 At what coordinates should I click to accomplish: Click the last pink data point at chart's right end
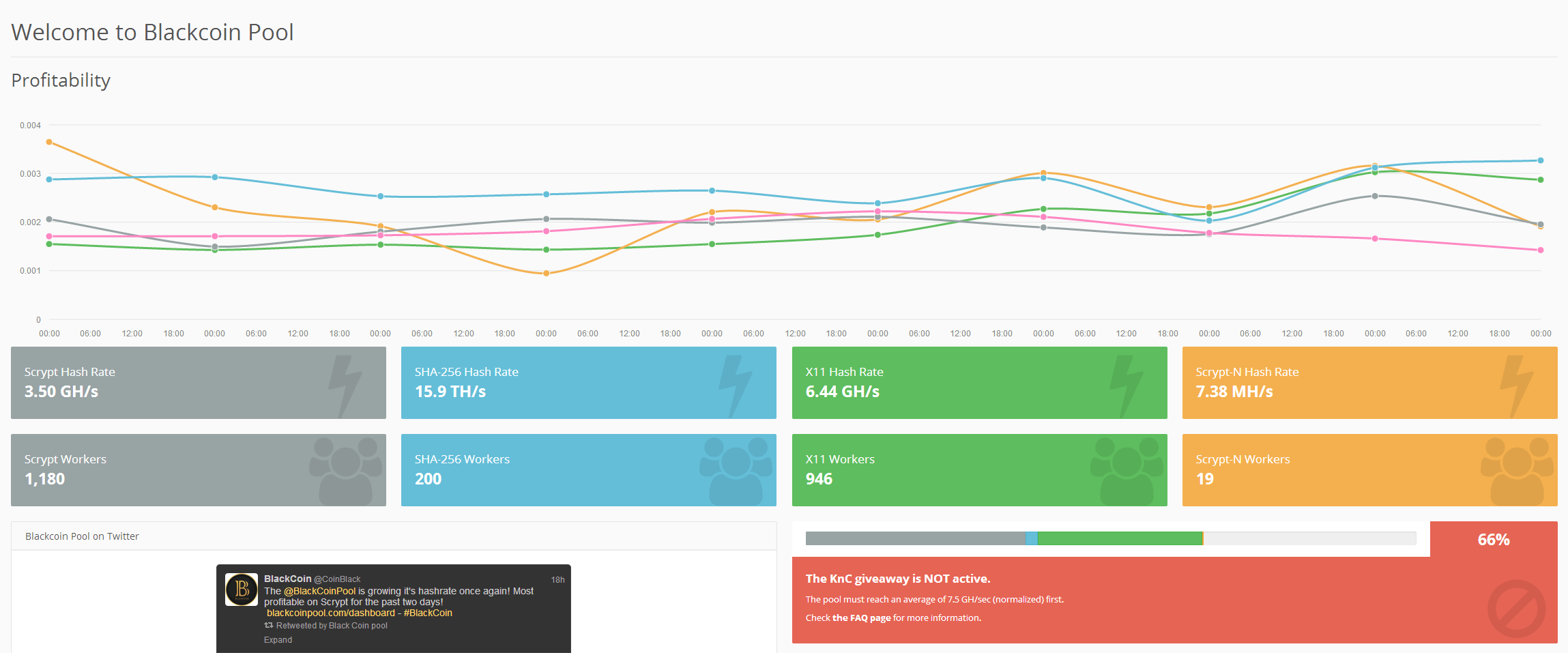click(1541, 250)
